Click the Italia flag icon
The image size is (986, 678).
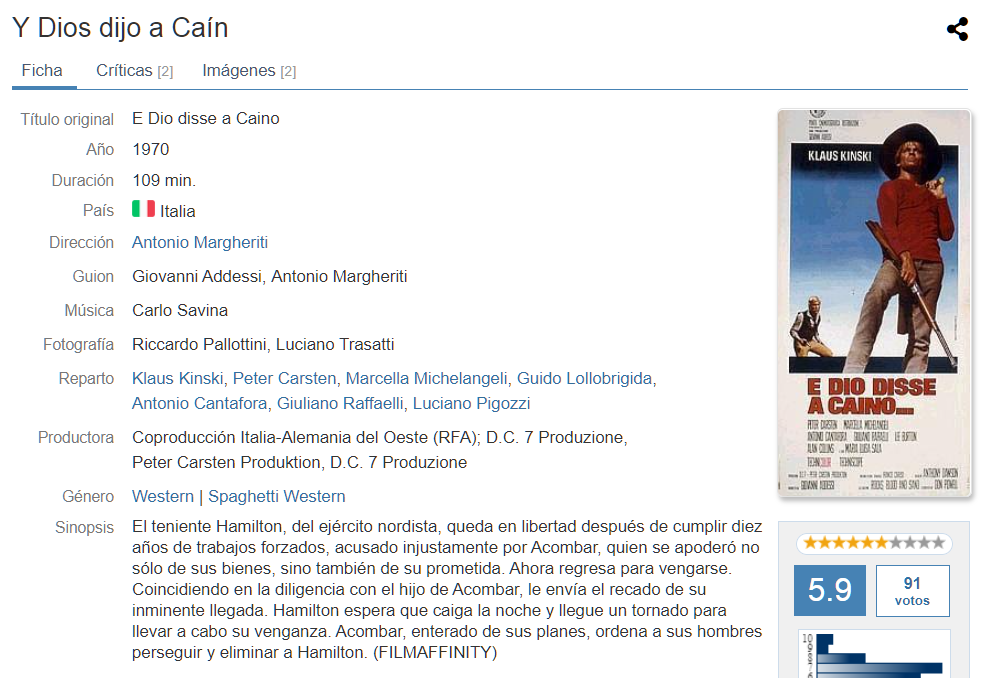143,208
